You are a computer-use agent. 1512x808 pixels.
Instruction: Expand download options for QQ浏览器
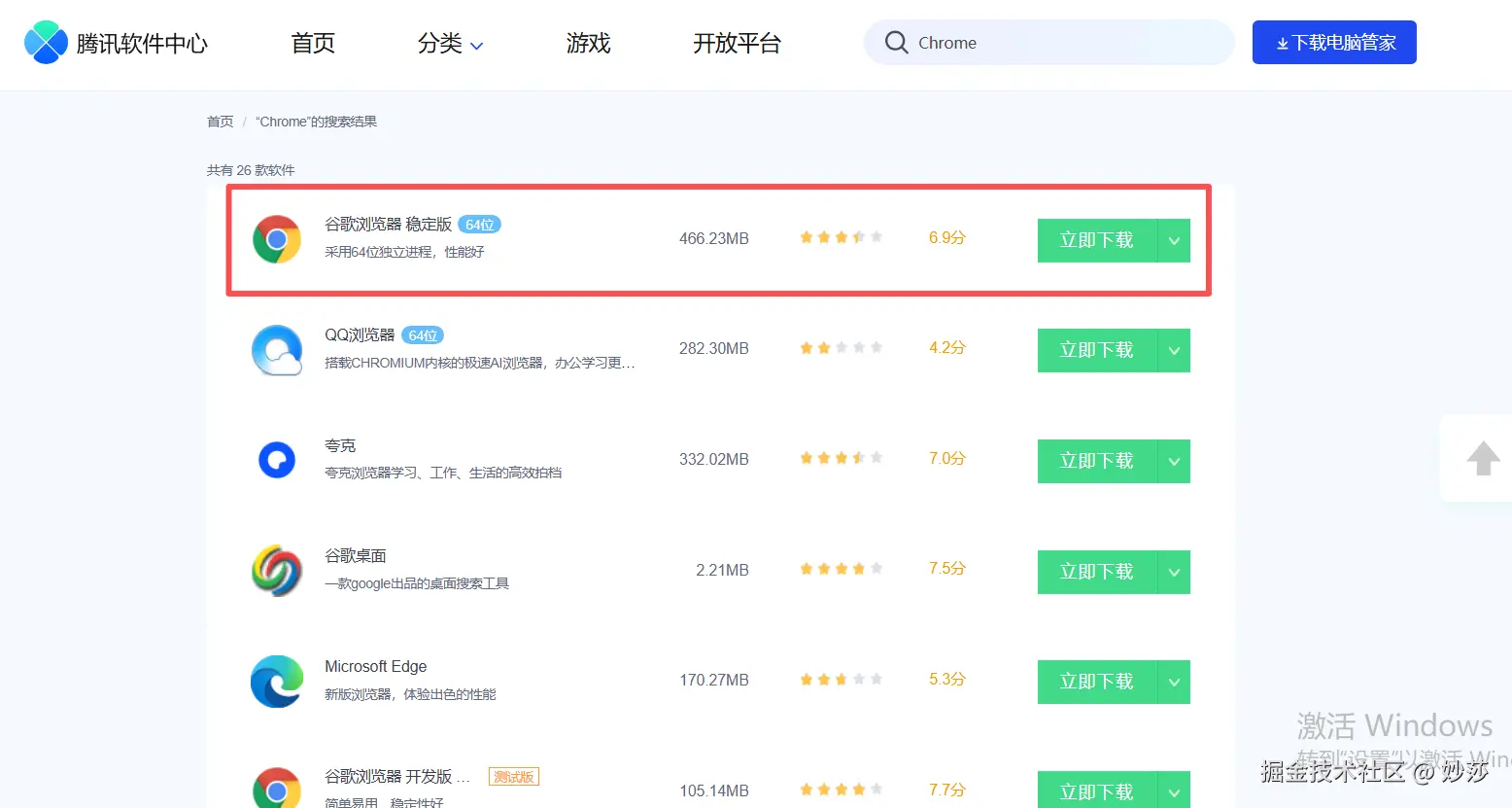pos(1174,350)
